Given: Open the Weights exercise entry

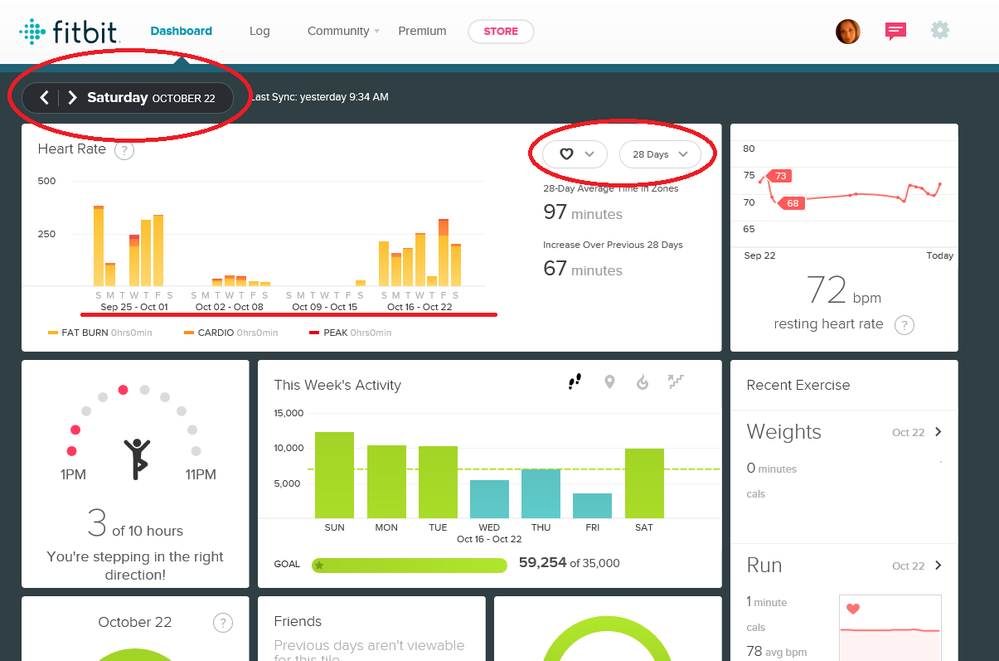Looking at the screenshot, I should pos(844,432).
